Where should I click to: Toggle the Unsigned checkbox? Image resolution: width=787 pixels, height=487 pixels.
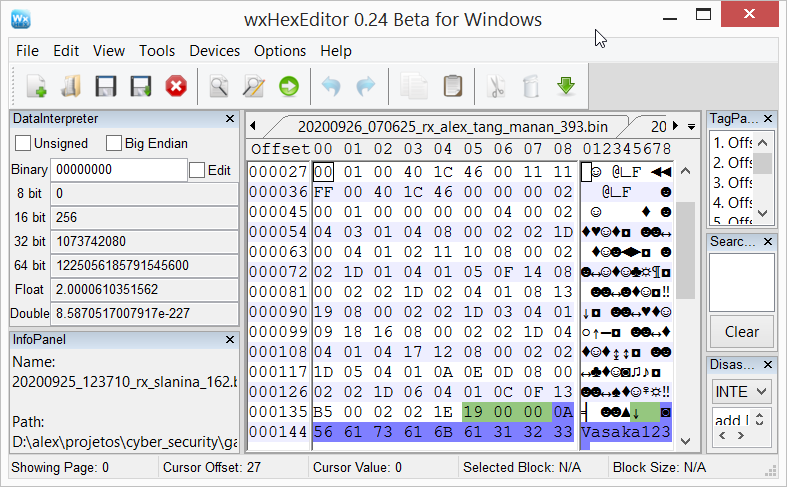click(x=23, y=143)
